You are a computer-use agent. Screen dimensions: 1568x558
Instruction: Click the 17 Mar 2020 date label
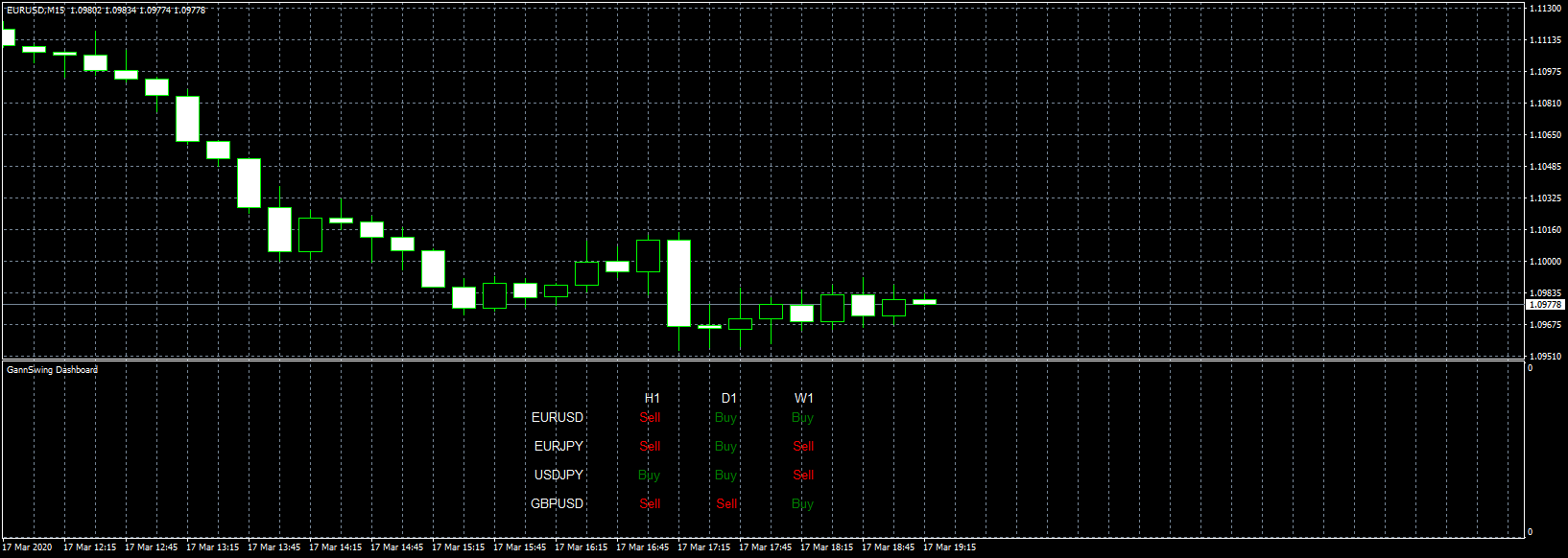click(x=27, y=547)
